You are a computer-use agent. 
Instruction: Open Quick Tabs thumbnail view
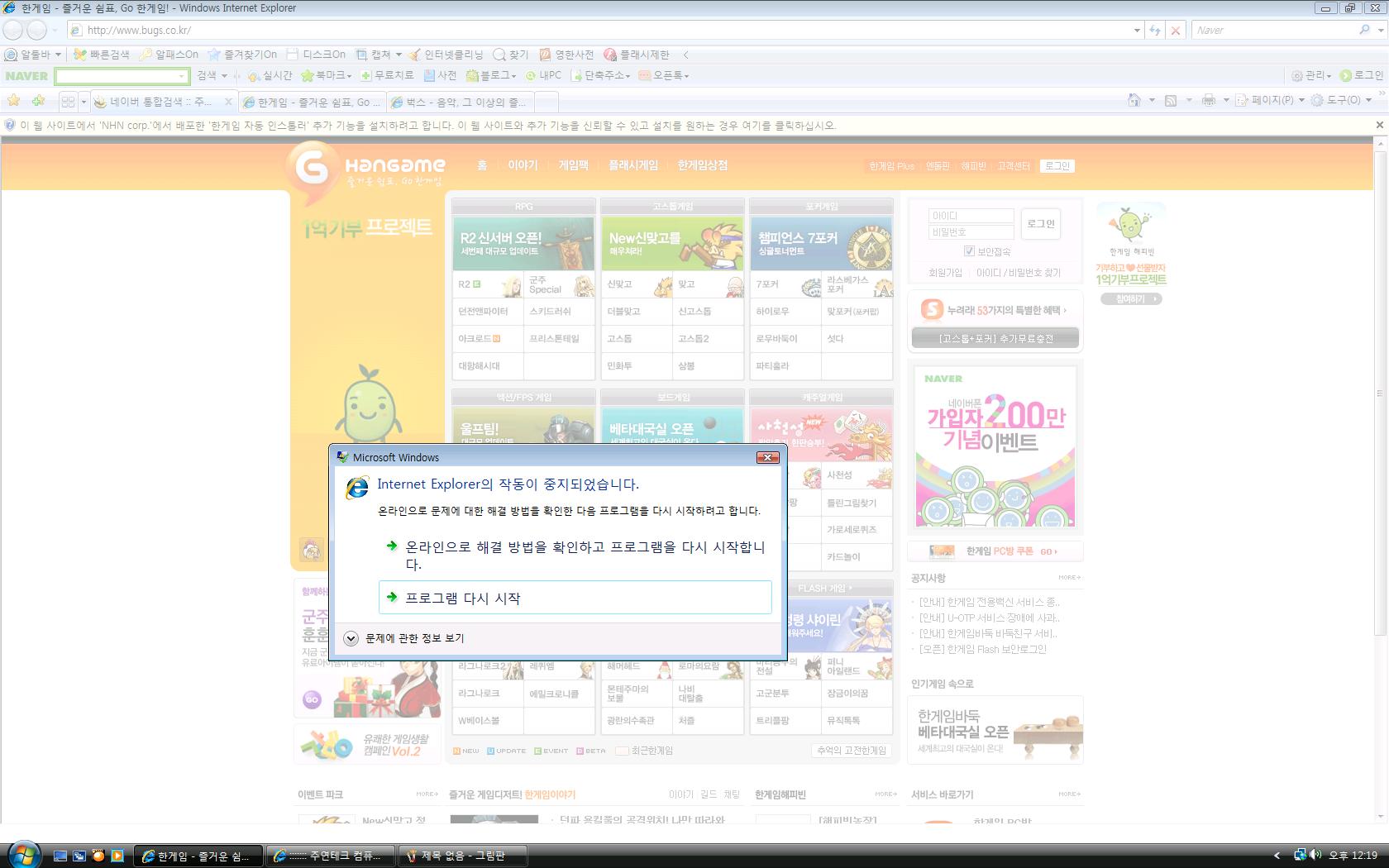coord(68,101)
